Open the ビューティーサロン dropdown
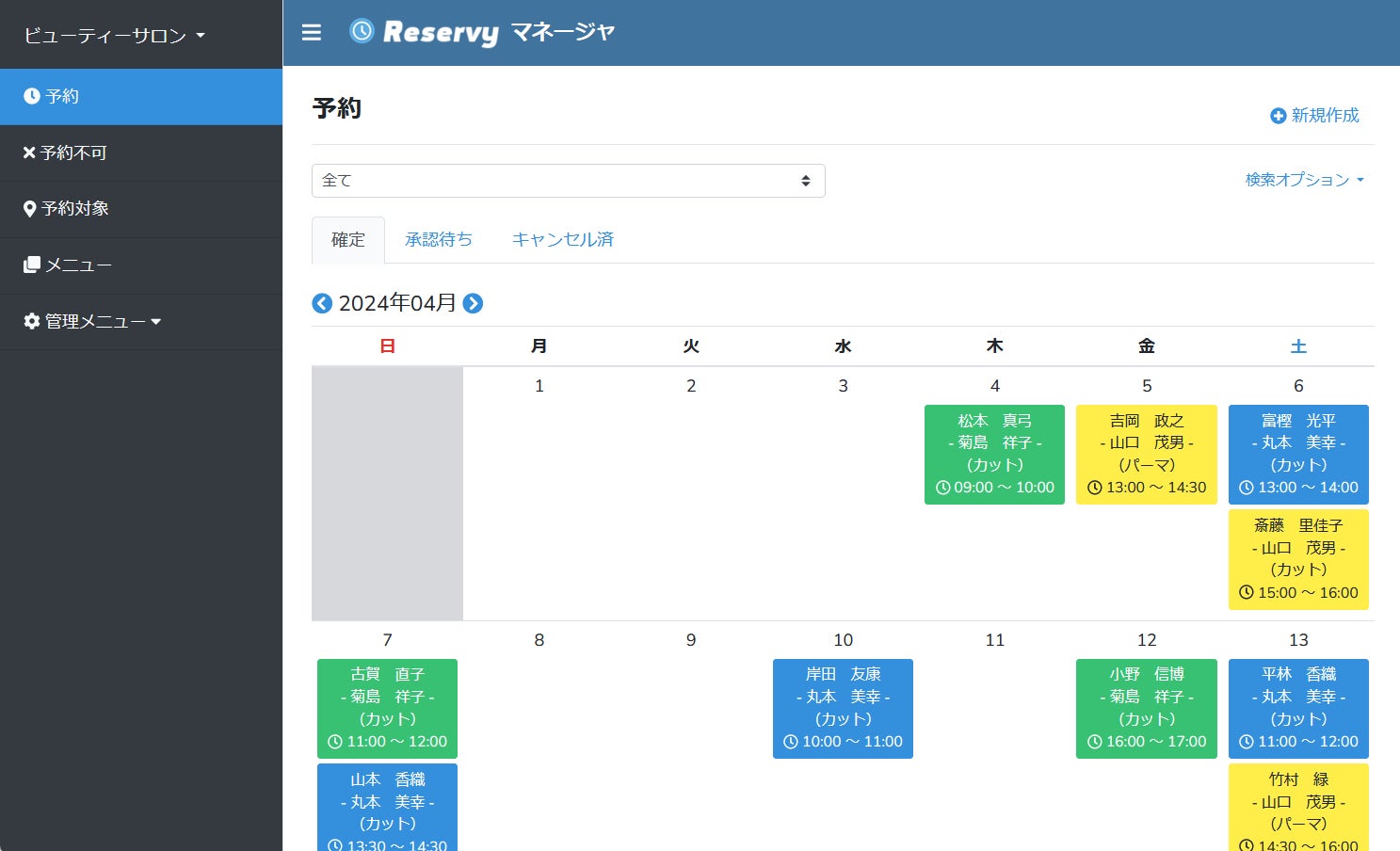This screenshot has width=1400, height=851. point(114,36)
